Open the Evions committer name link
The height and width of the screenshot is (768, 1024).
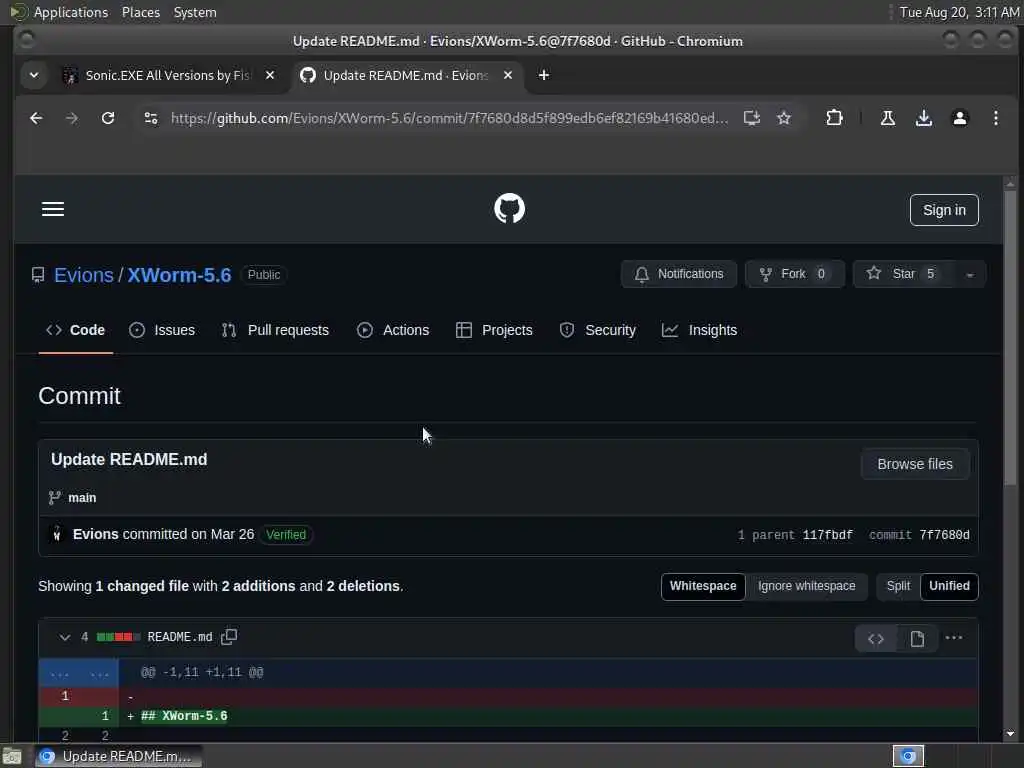95,534
